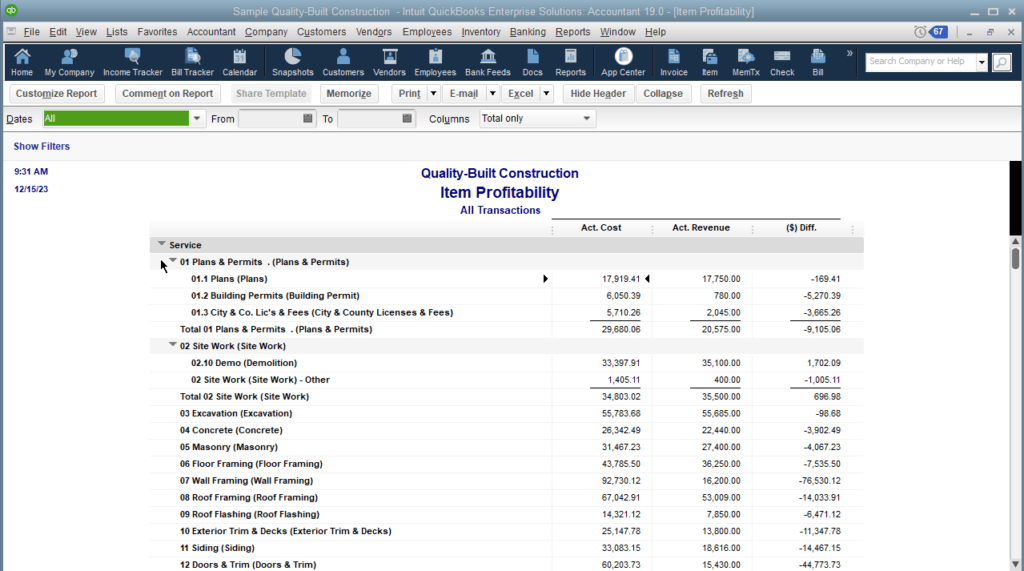This screenshot has width=1024, height=571.
Task: Open E-mail dropdown arrow
Action: (x=492, y=93)
